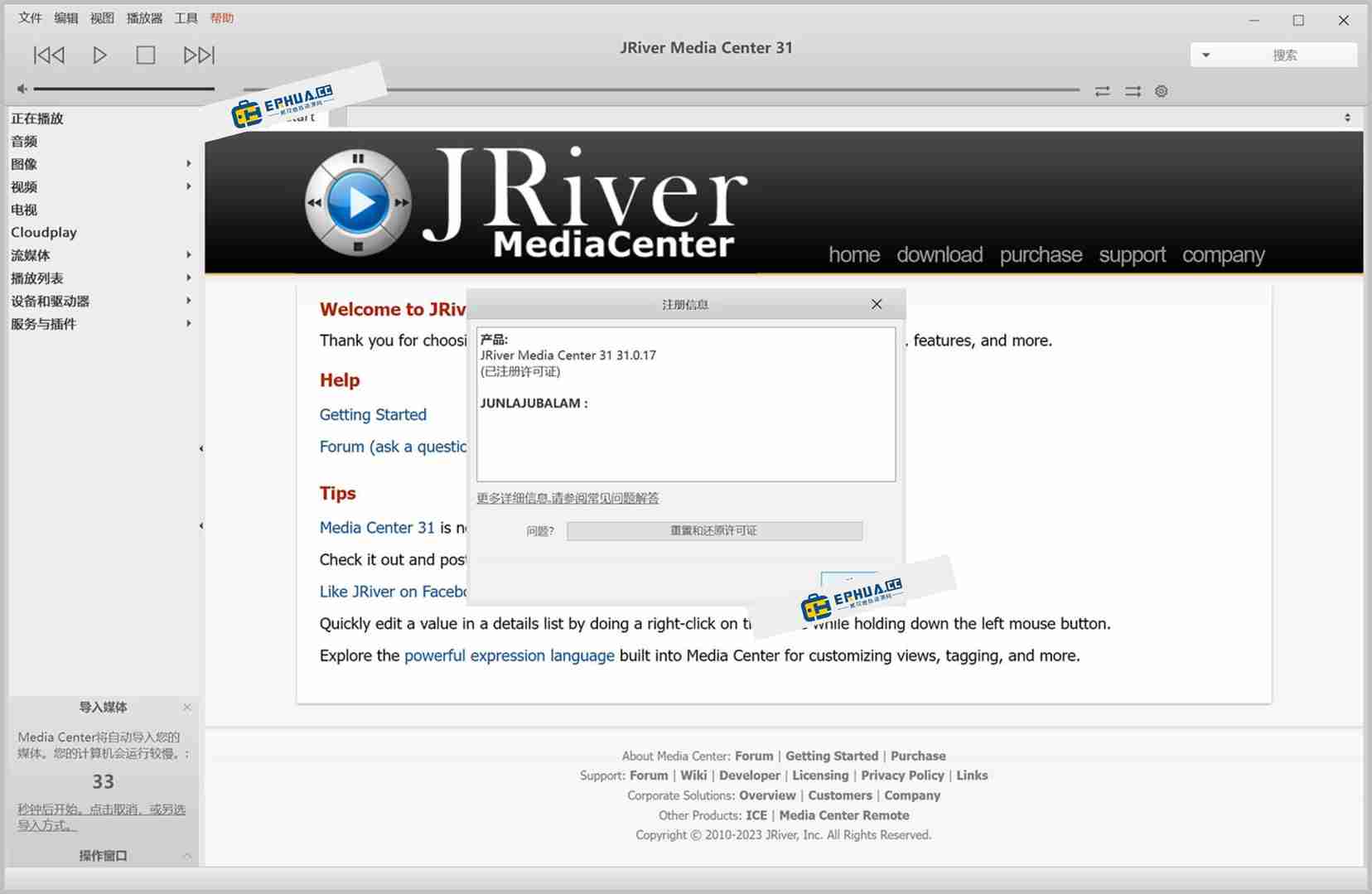Go to home in JRiver header
The image size is (1372, 894).
click(854, 254)
